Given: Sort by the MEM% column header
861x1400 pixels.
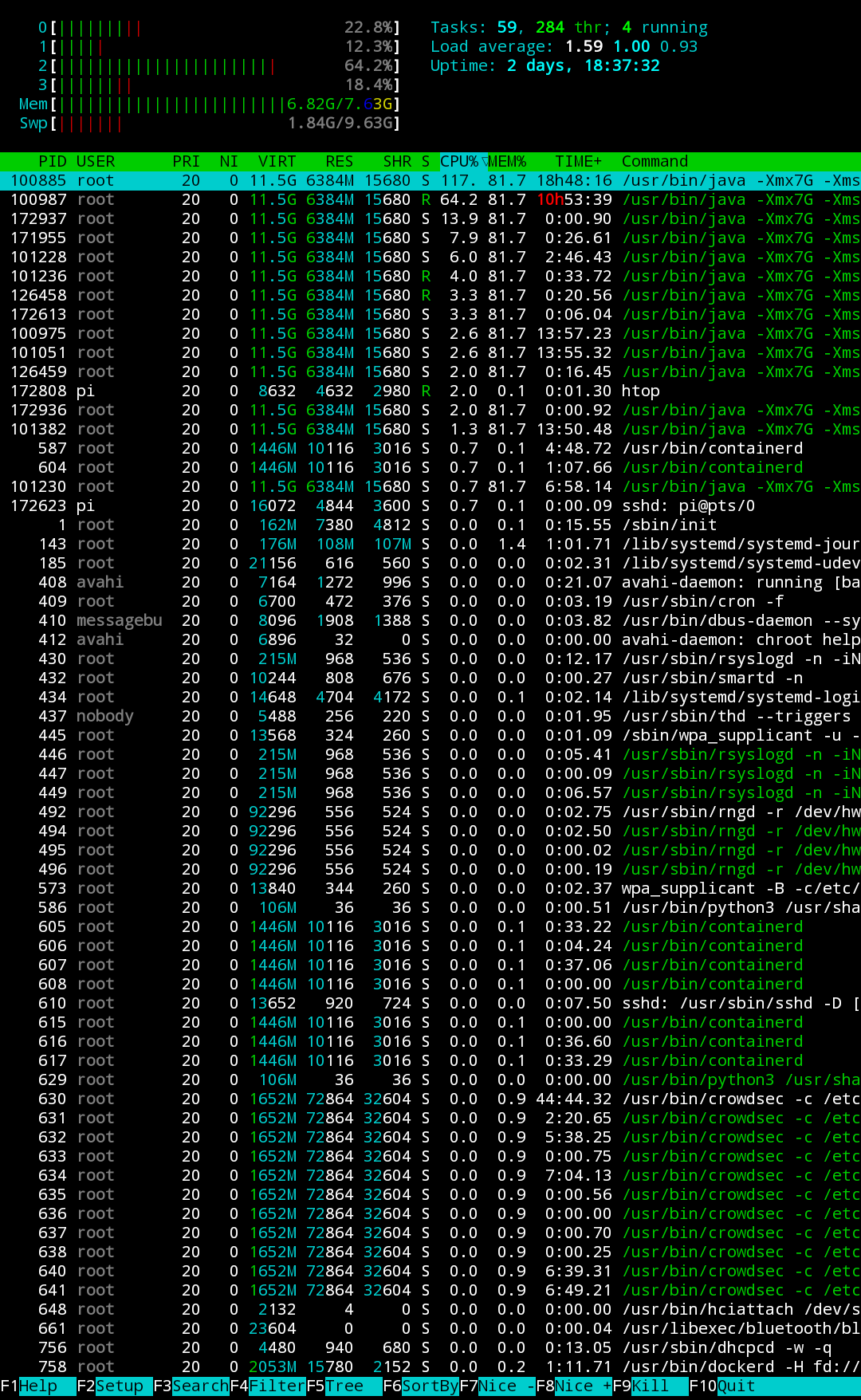Looking at the screenshot, I should (507, 162).
